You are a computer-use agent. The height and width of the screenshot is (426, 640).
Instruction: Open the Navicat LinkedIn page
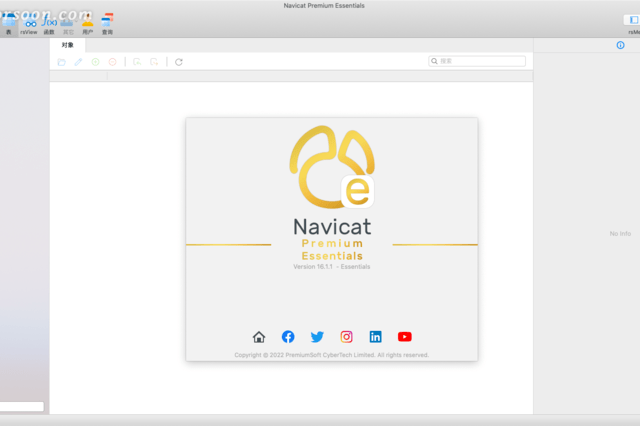pyautogui.click(x=376, y=337)
